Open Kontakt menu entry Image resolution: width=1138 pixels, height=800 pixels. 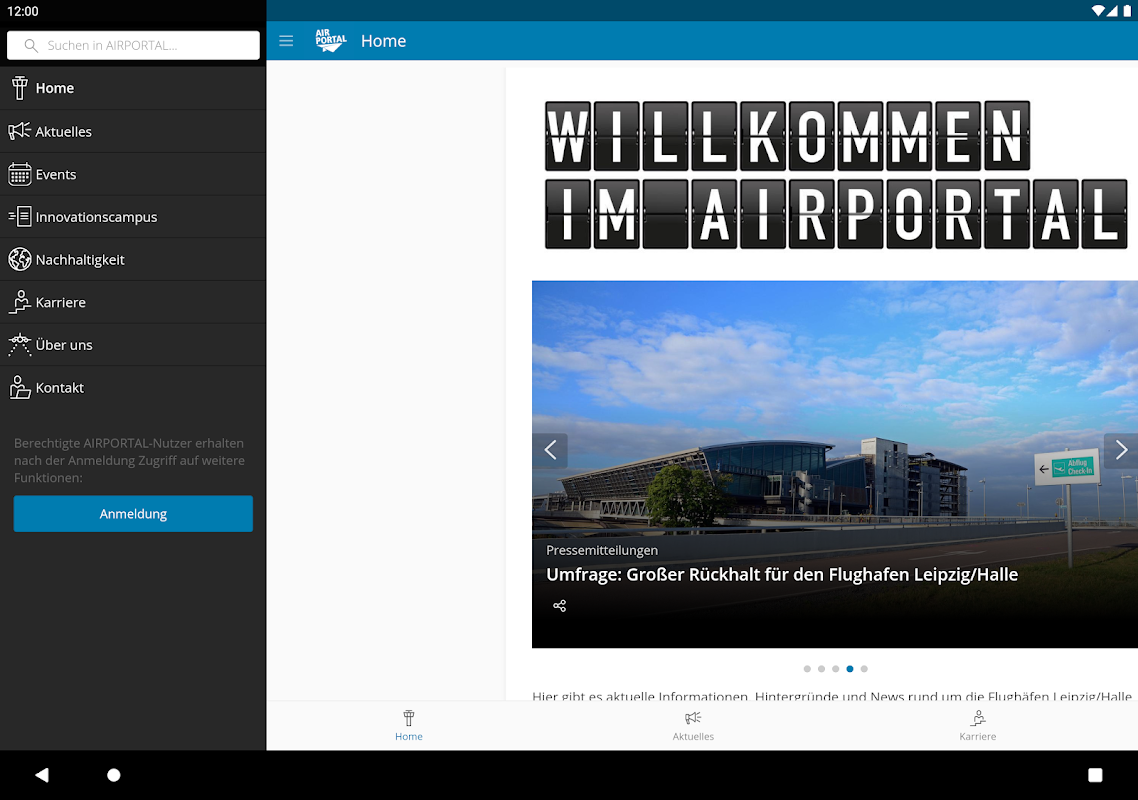133,388
